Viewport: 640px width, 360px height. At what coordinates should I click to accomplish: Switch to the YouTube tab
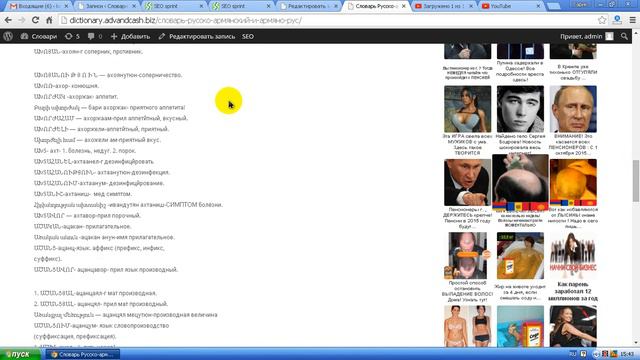click(511, 6)
